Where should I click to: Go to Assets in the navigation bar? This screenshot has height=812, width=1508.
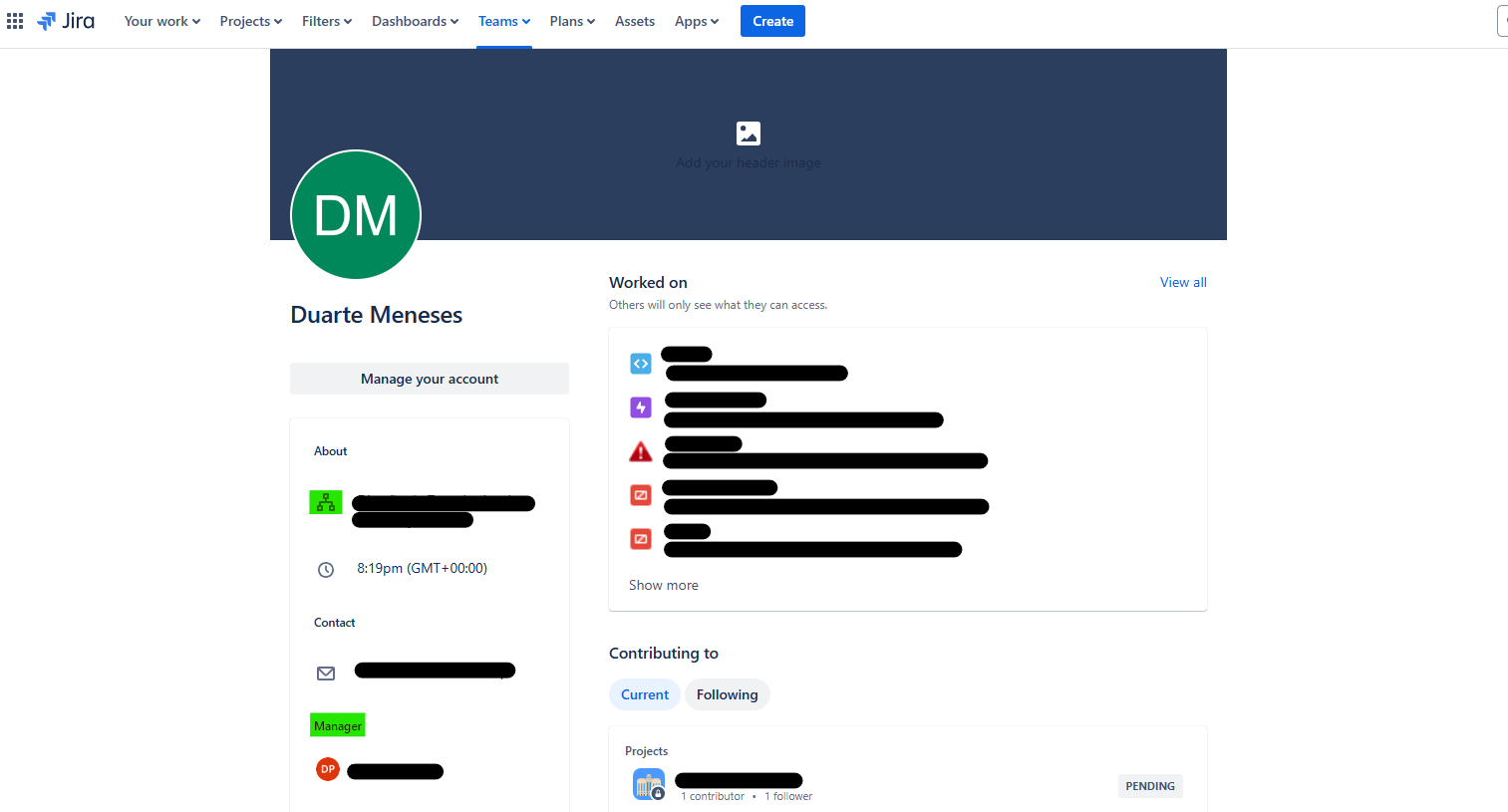point(635,21)
